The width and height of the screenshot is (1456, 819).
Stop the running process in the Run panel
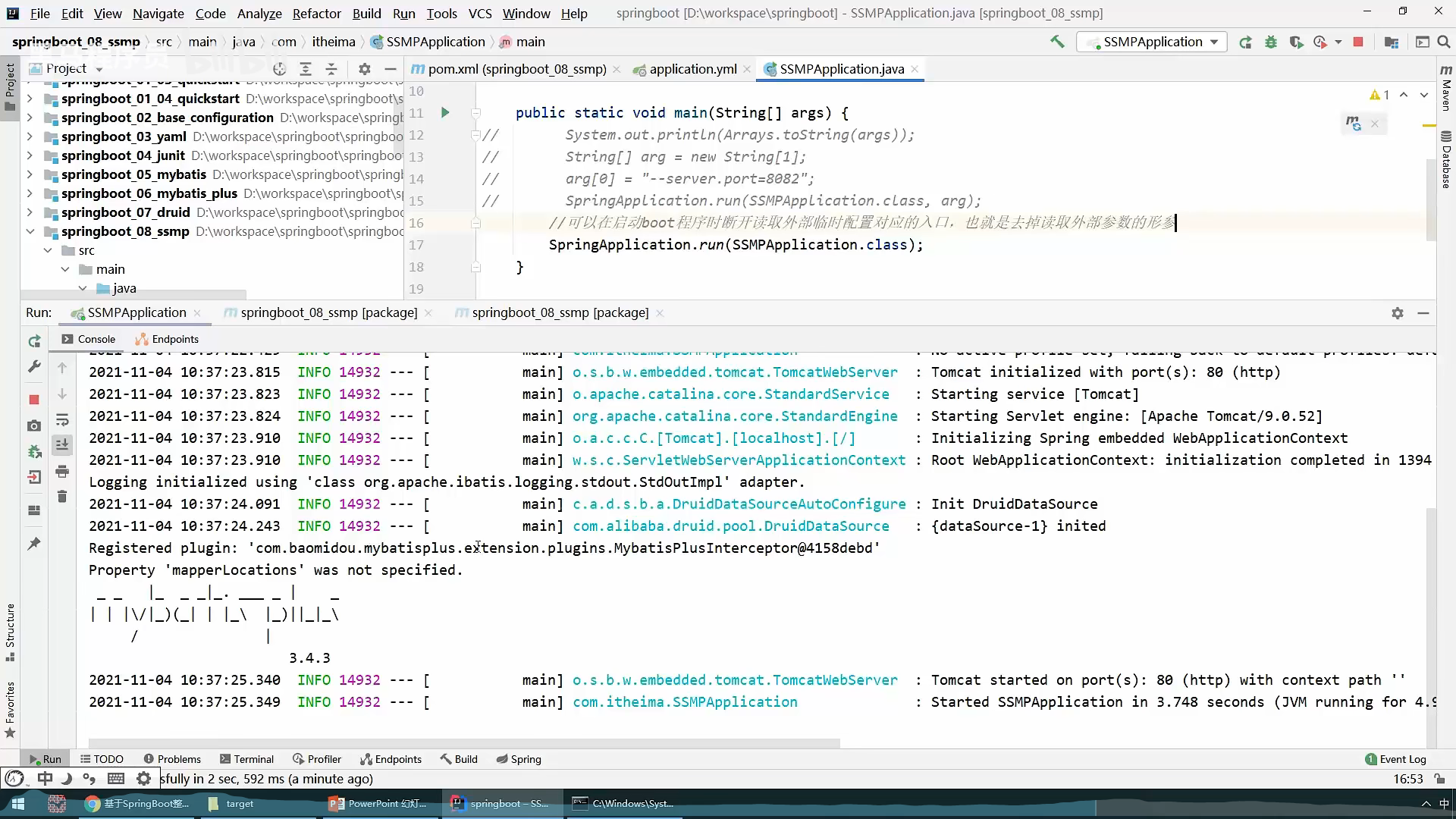(x=34, y=400)
